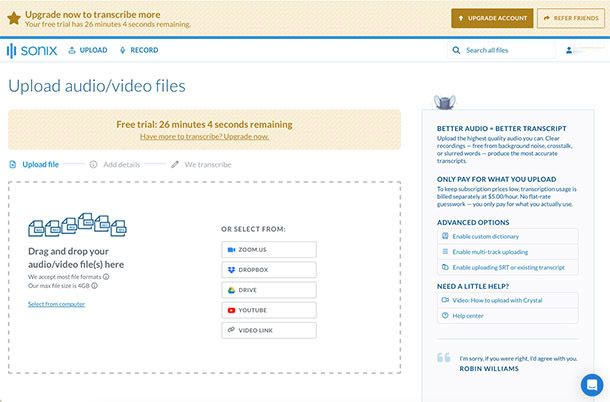Click the search magnifier icon
Screen dimensions: 610x402
click(x=456, y=50)
